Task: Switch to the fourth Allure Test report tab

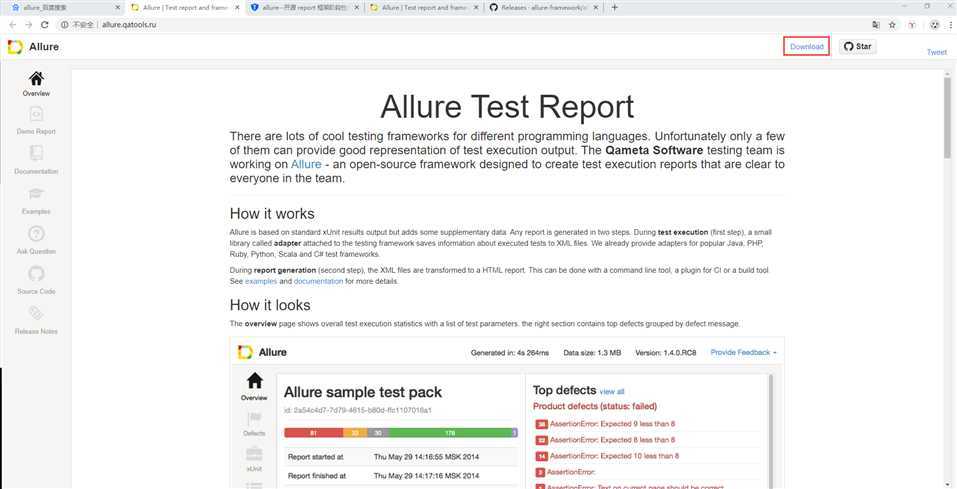Action: pos(423,7)
